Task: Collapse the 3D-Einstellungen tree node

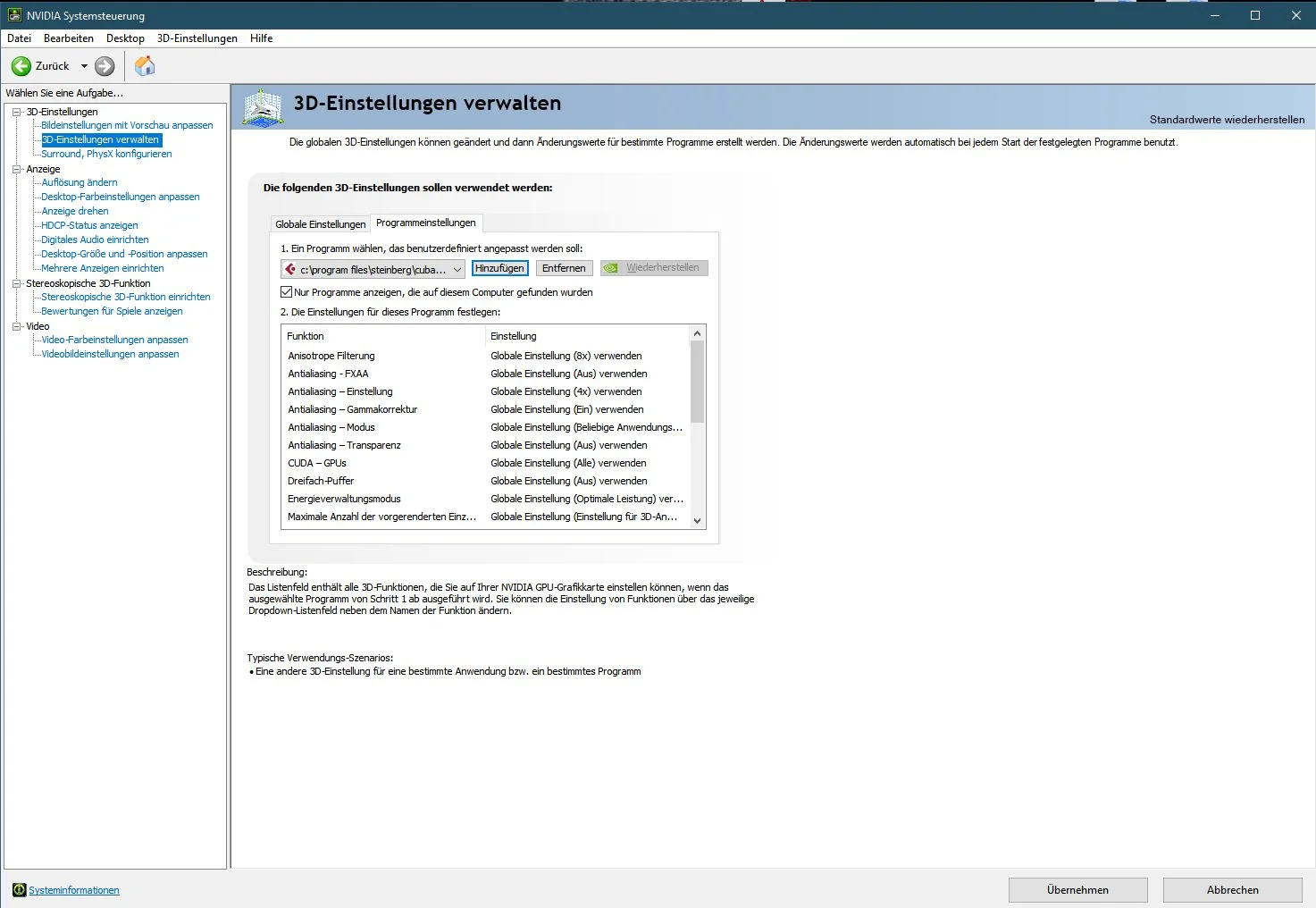Action: pos(16,112)
